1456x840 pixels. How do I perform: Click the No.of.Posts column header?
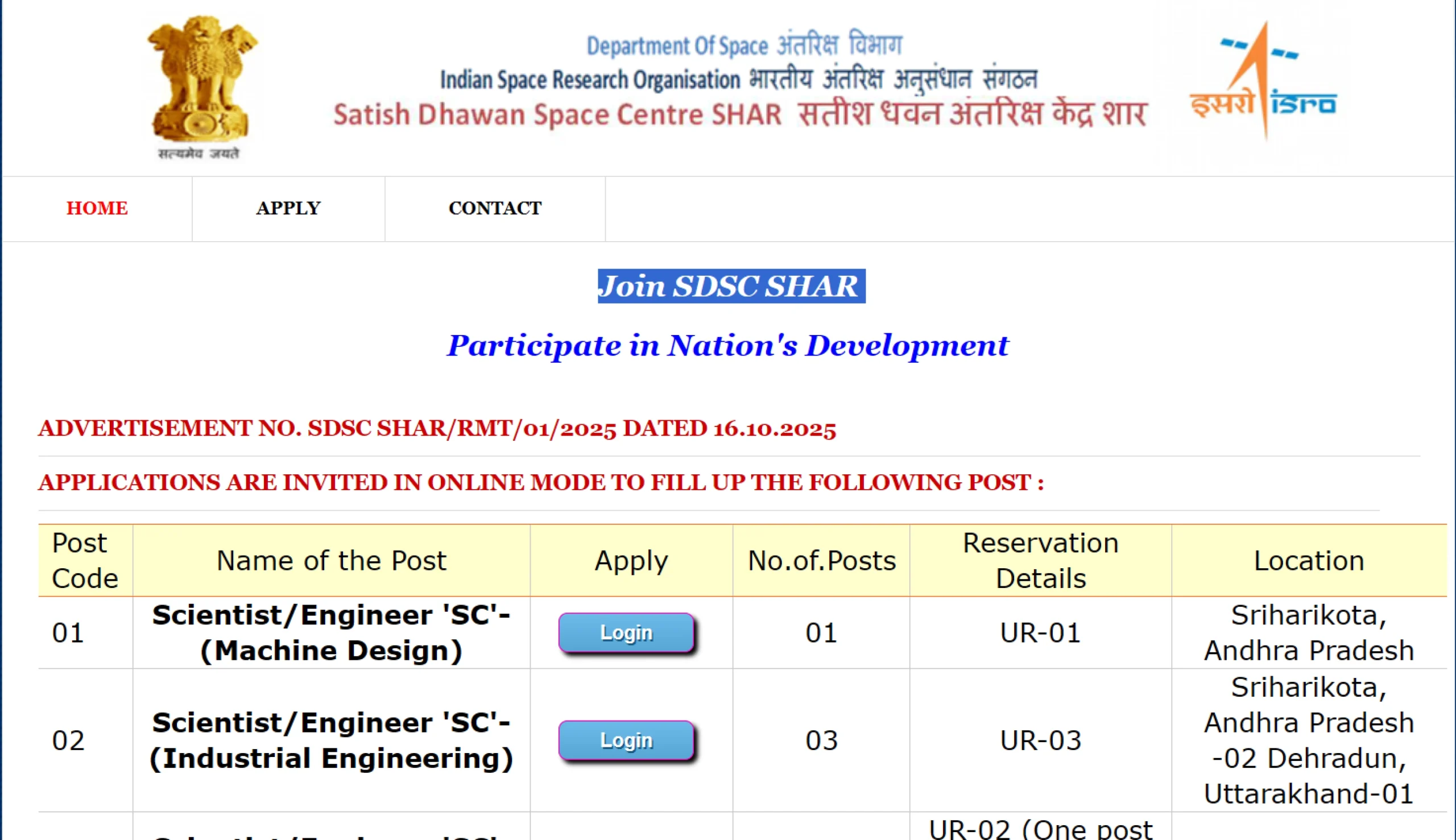(821, 560)
